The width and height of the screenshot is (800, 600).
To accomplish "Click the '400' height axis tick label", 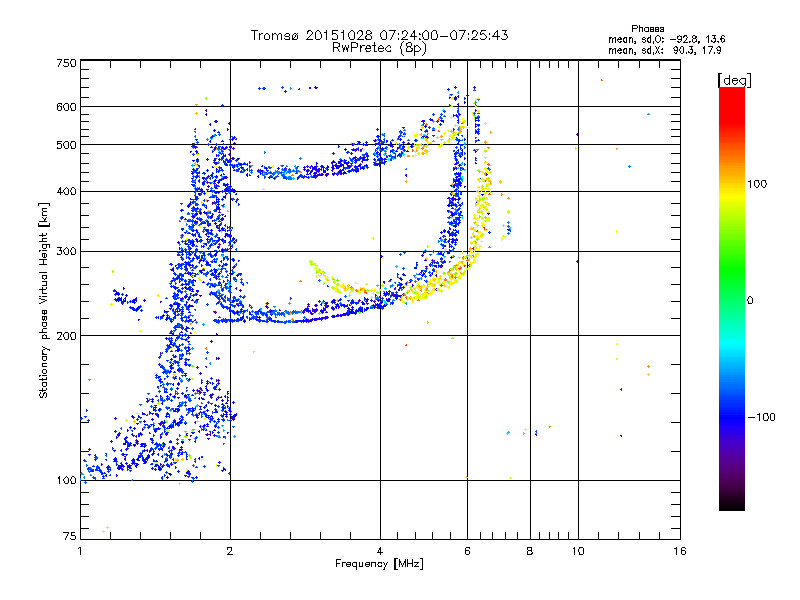I will click(66, 192).
